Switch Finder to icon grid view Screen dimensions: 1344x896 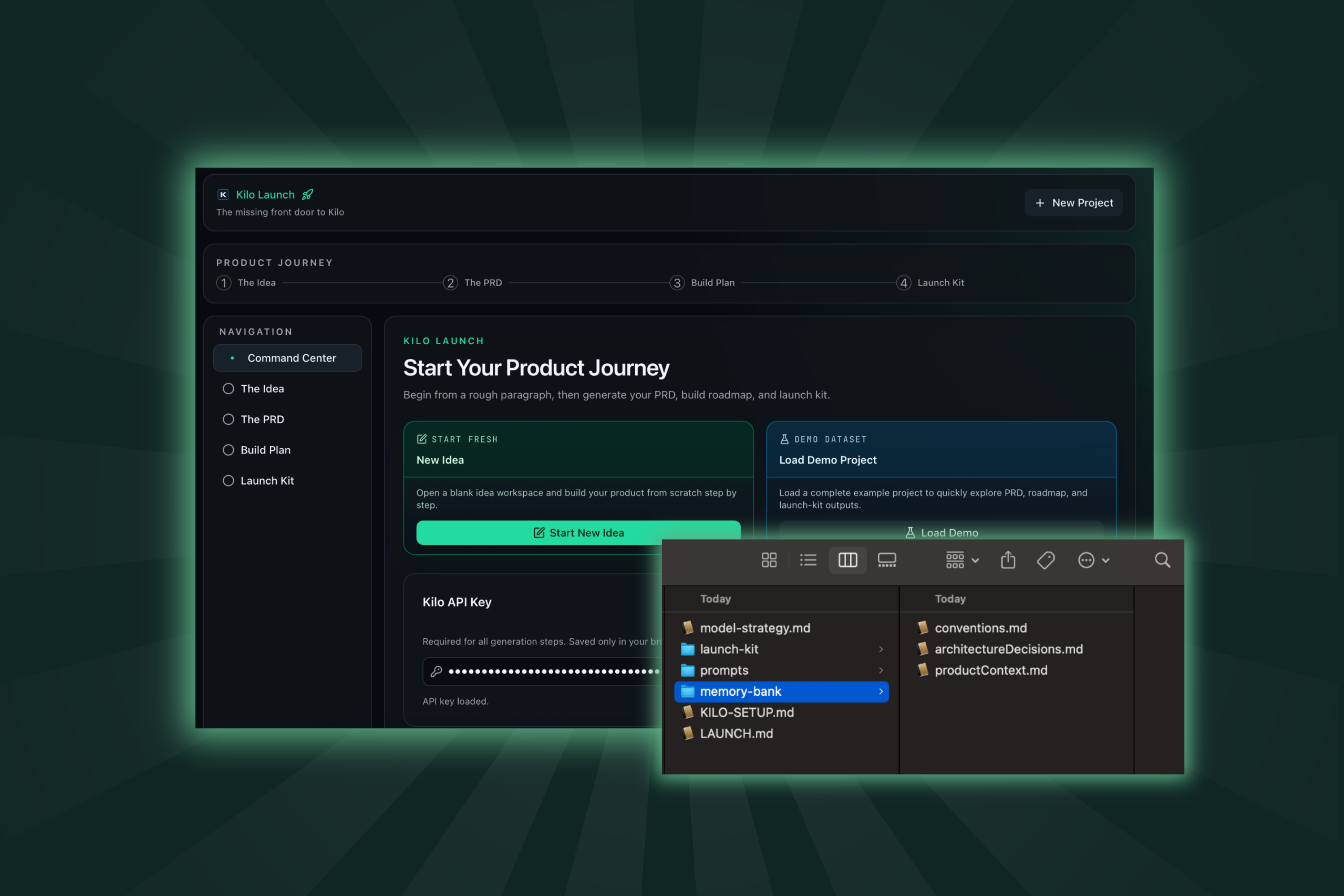769,560
